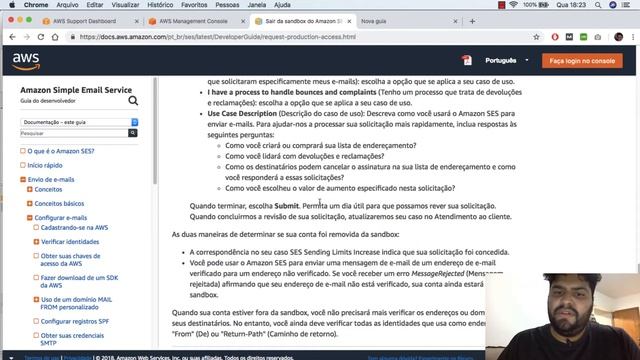Screen dimensions: 640x360
Task: Reload the current page
Action: pos(41,37)
